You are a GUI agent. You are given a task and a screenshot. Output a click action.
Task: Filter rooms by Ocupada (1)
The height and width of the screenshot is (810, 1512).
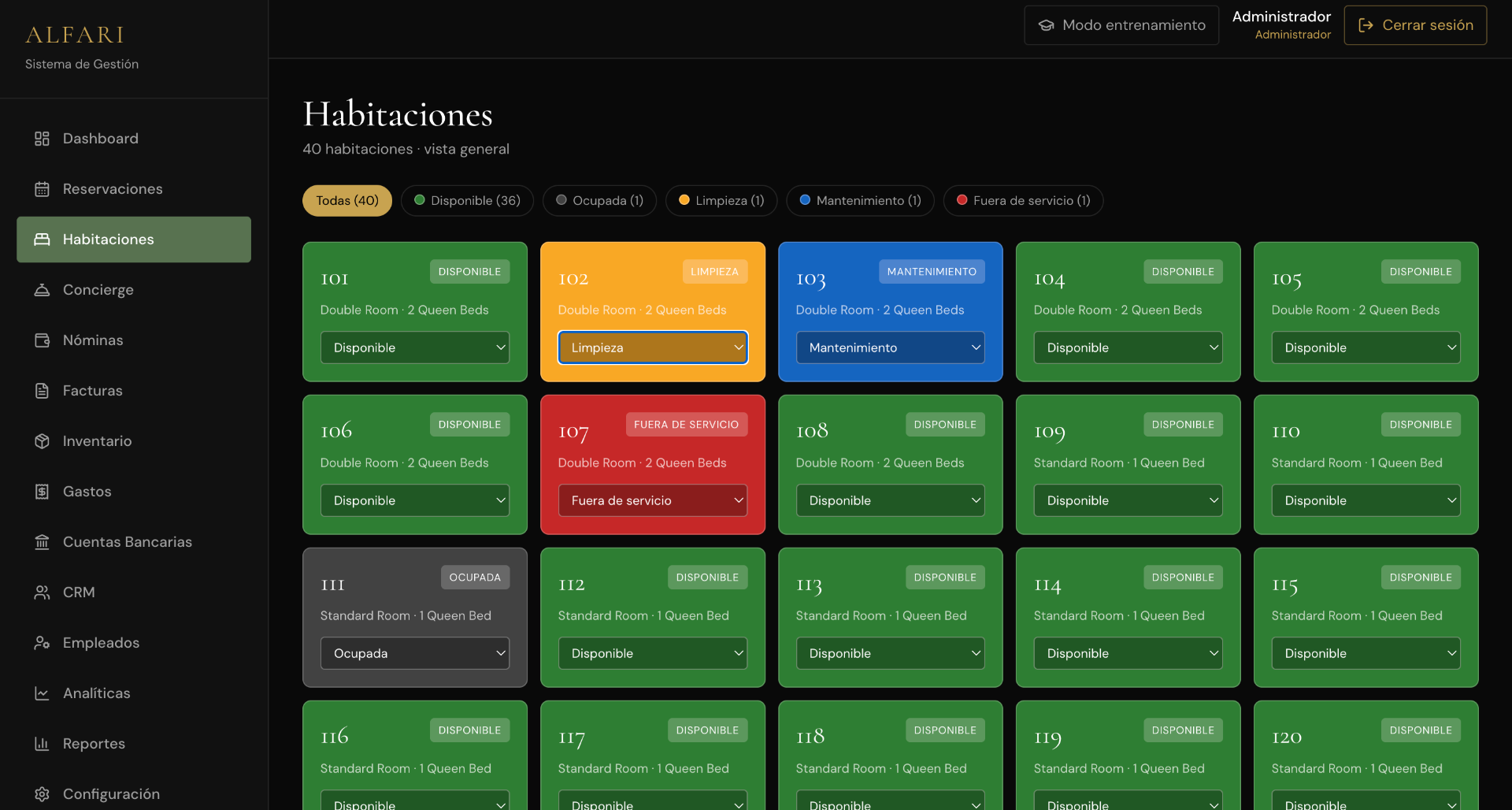pyautogui.click(x=599, y=201)
